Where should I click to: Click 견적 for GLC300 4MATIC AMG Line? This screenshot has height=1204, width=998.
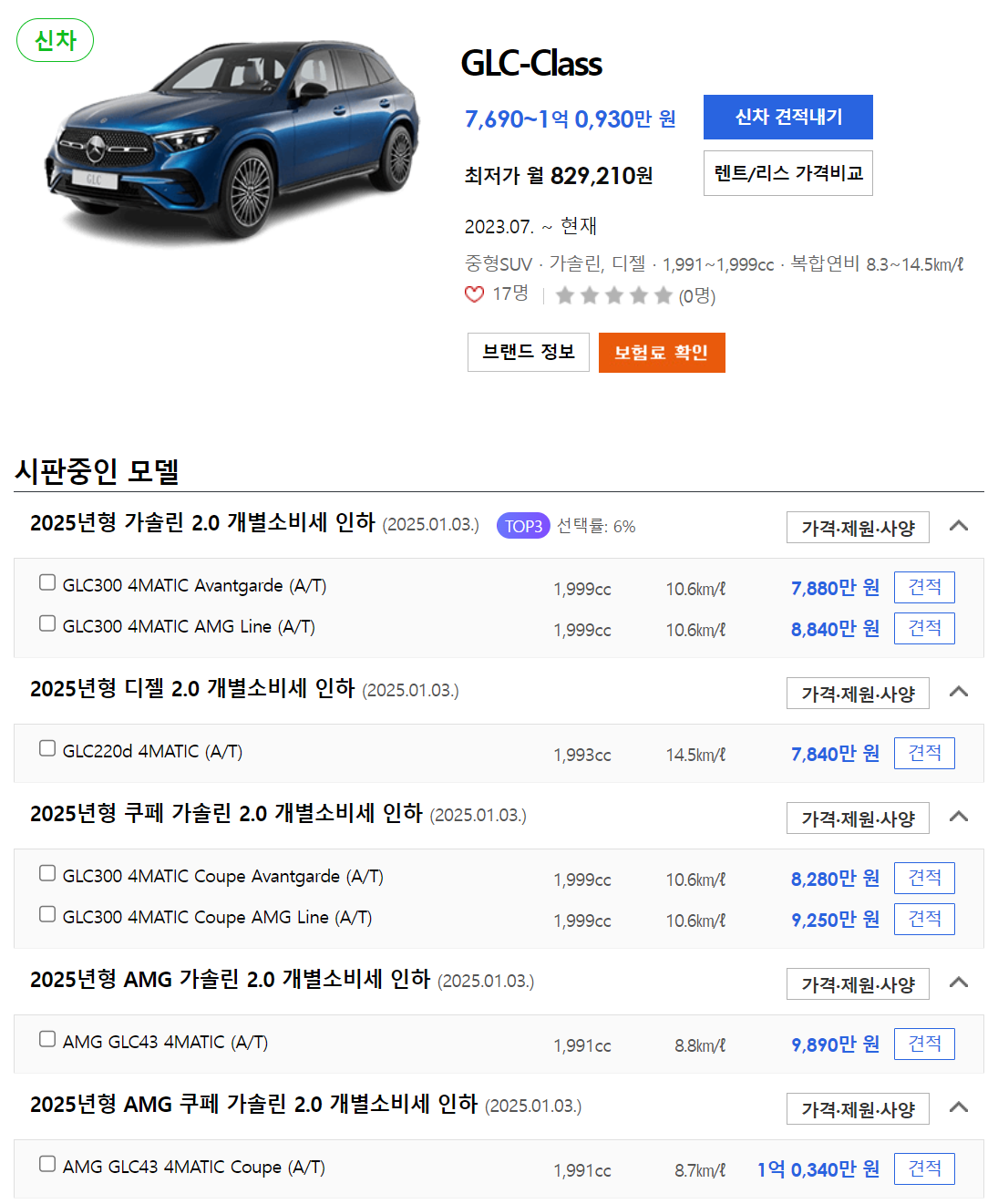924,628
